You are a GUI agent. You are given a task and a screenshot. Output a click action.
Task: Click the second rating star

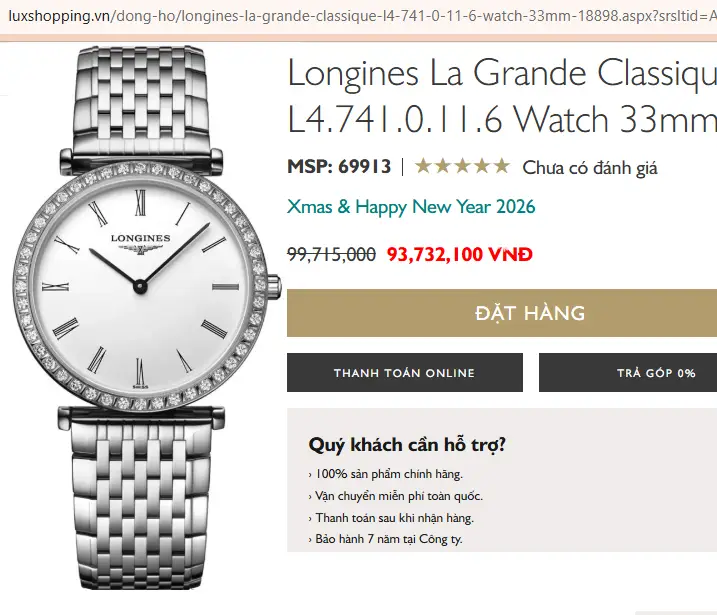coord(443,166)
